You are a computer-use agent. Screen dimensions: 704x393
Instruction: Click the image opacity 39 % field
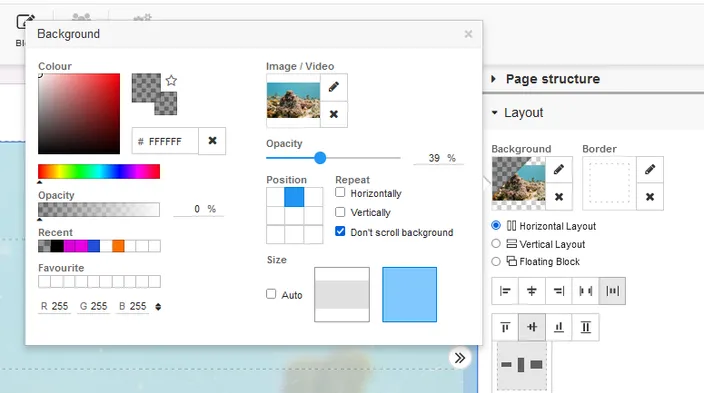coord(438,158)
